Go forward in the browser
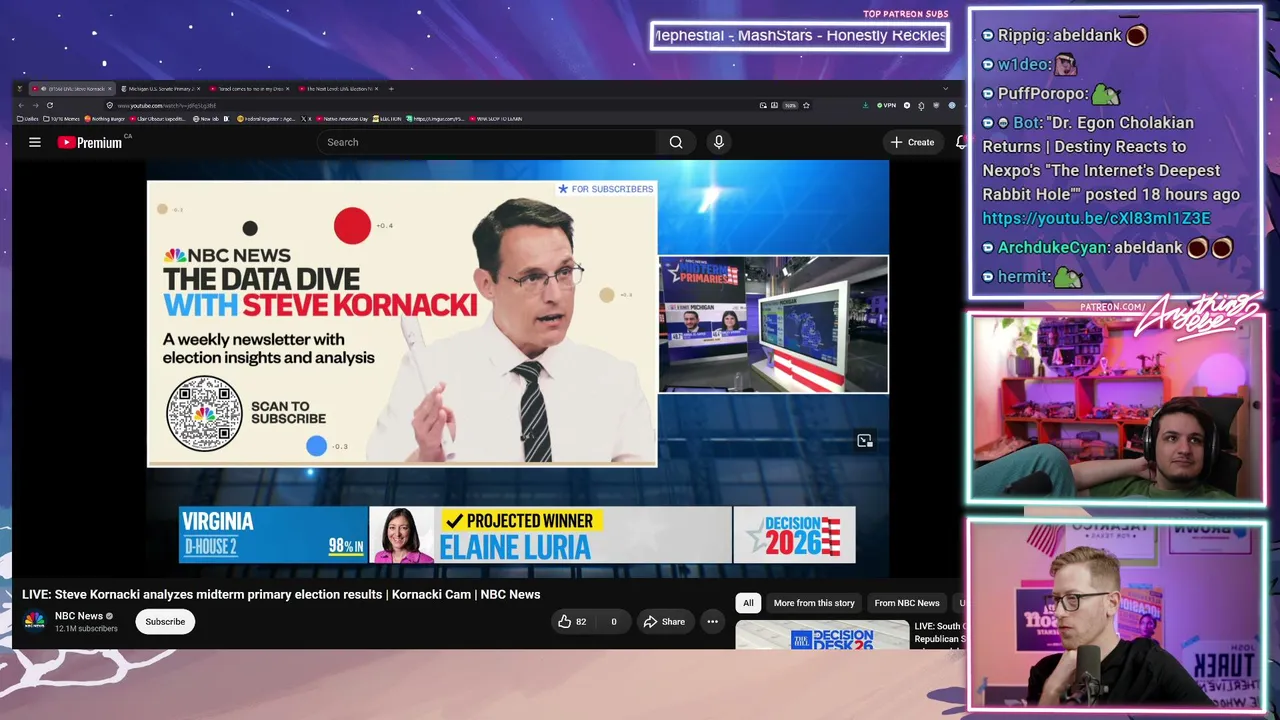 point(35,105)
